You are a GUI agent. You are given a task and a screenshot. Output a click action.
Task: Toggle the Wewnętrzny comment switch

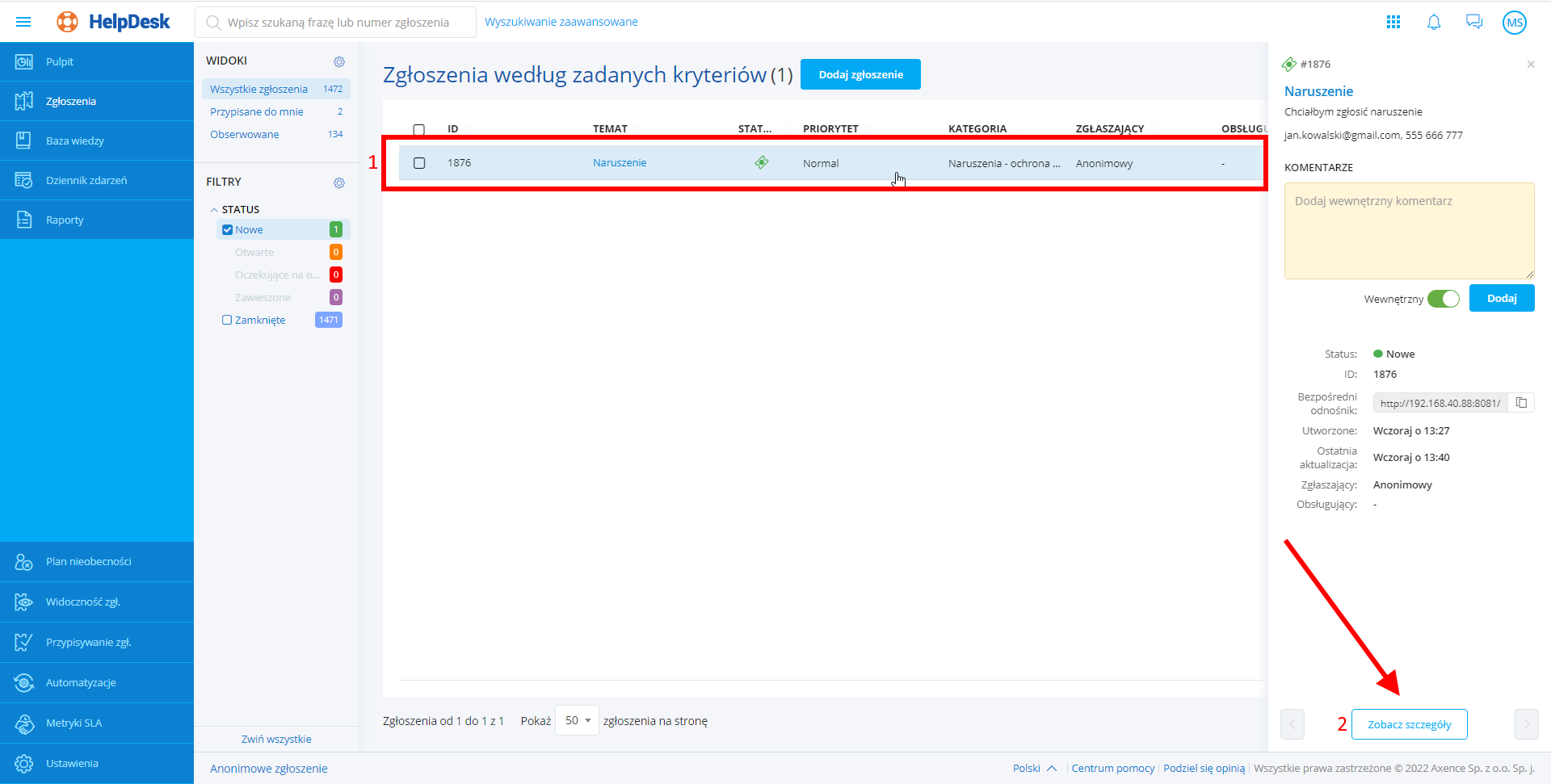coord(1443,299)
